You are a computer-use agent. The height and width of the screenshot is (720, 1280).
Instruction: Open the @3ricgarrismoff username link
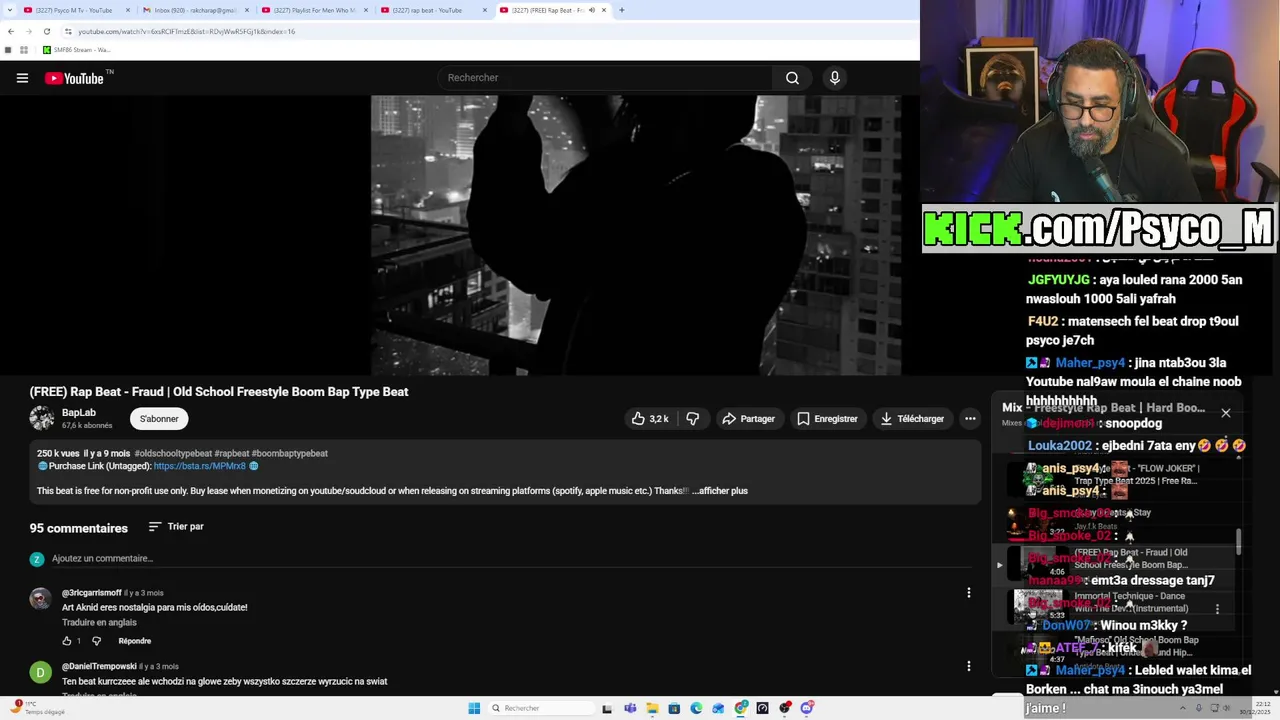(91, 593)
